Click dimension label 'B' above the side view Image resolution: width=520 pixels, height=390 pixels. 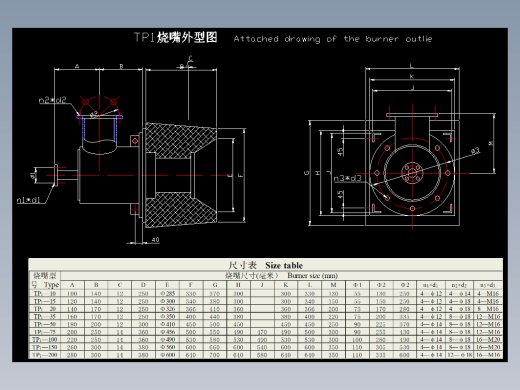121,66
